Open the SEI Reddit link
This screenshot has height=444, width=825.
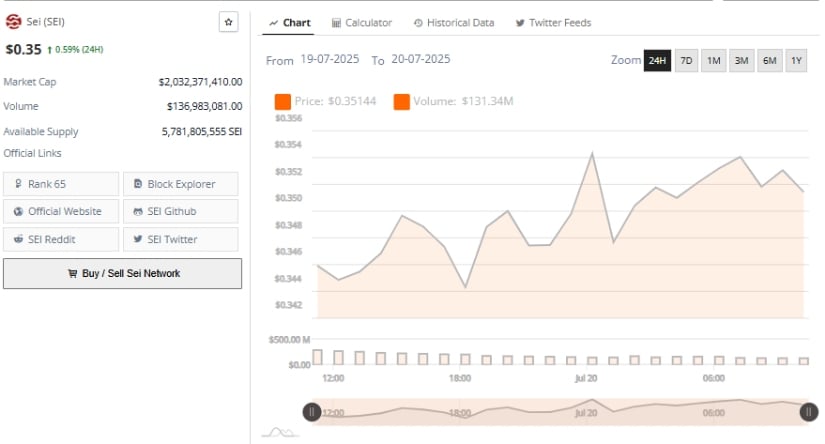61,239
